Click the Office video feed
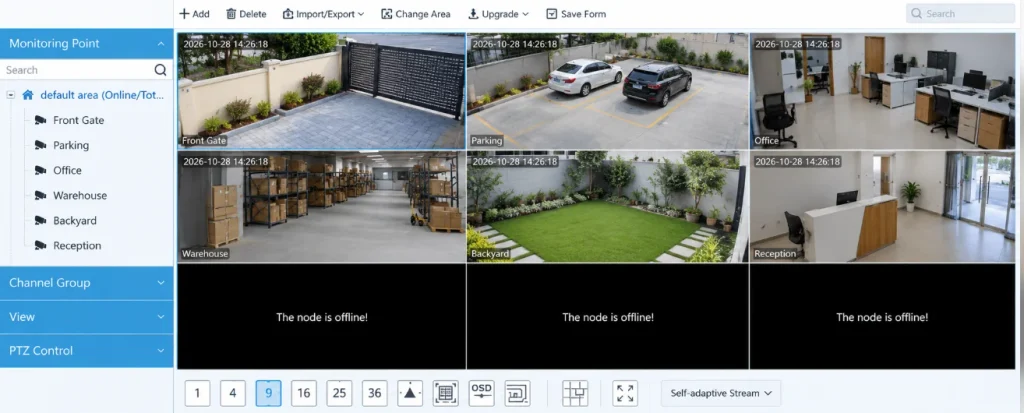The width and height of the screenshot is (1024, 413). 882,91
